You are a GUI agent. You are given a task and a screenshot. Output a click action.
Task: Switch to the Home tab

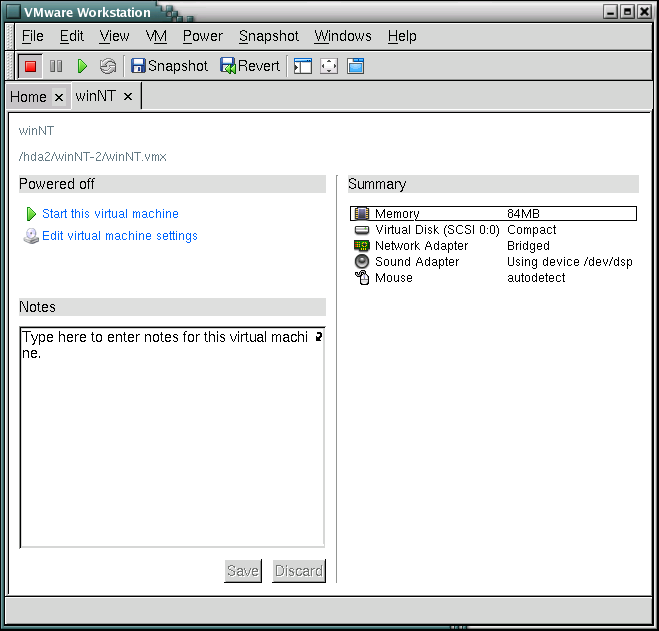pyautogui.click(x=28, y=97)
